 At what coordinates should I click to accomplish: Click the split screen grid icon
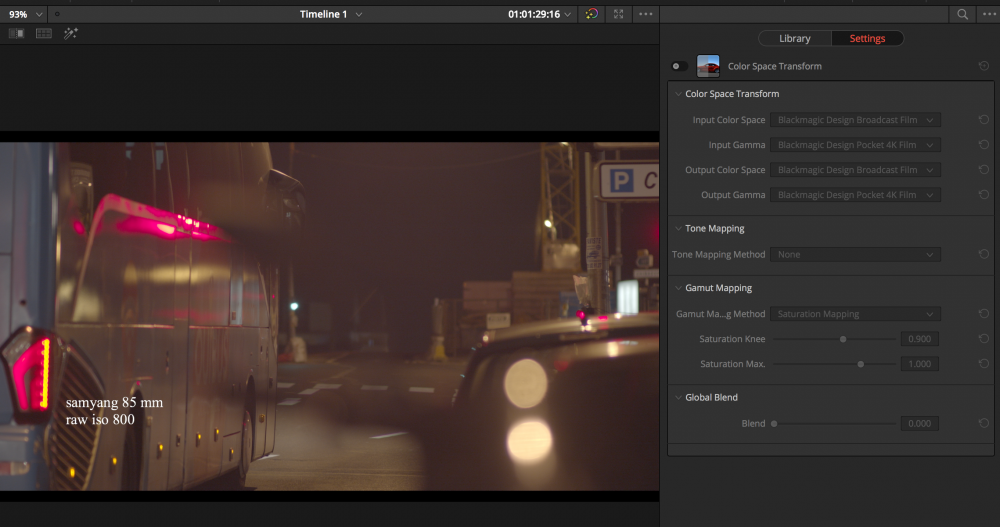(44, 33)
